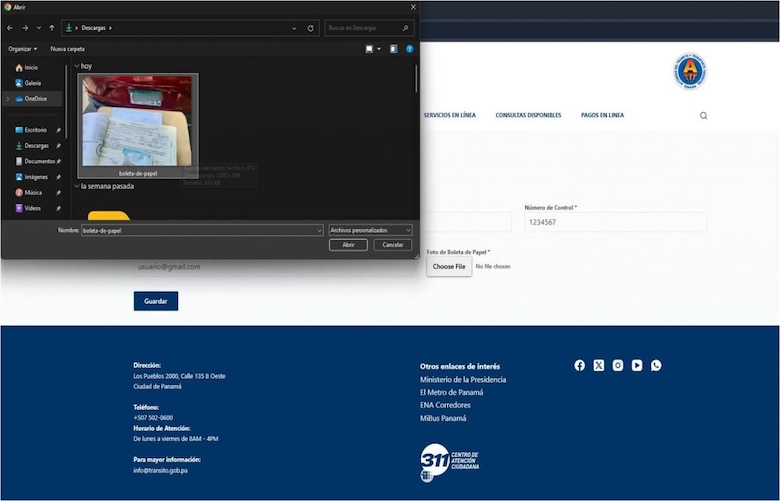Open the Archivos personalizados file type dropdown
This screenshot has width=780, height=501.
pos(370,230)
